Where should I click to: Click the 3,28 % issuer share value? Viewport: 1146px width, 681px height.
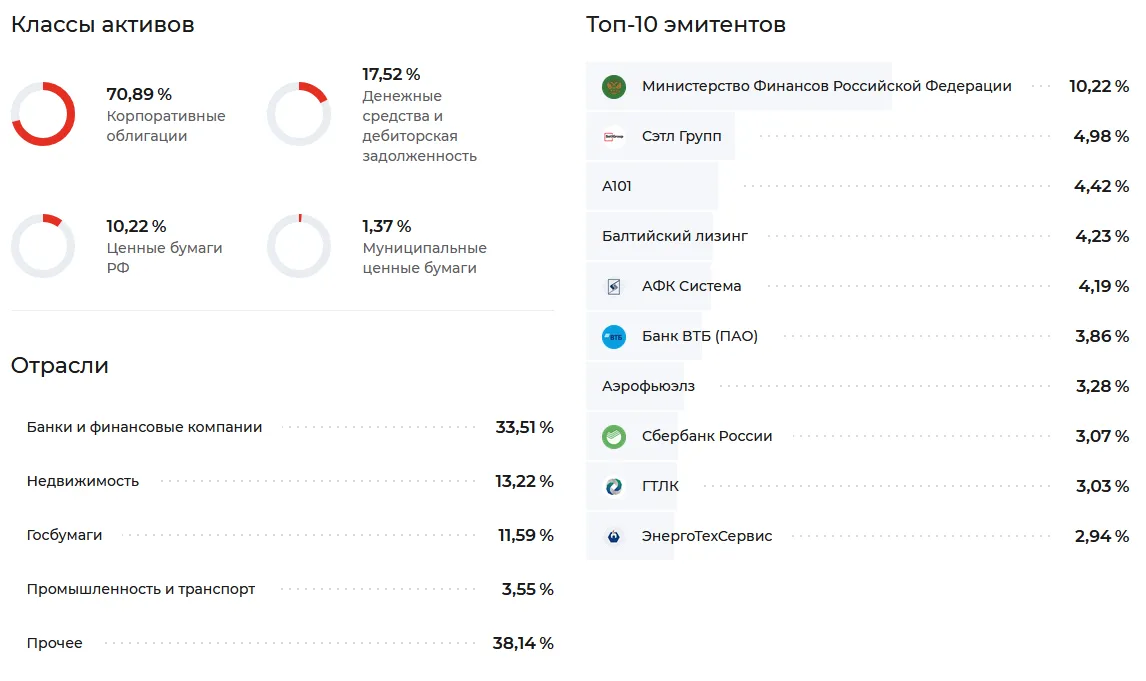point(1102,386)
